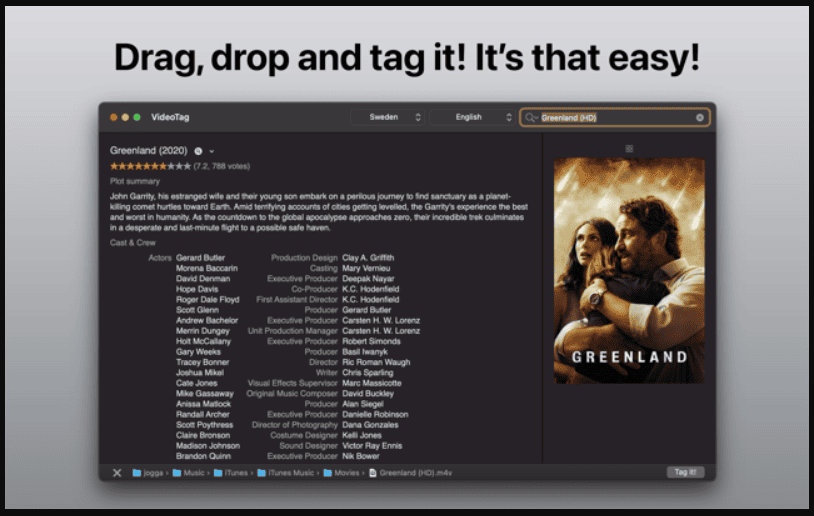Viewport: 814px width, 516px height.
Task: Click the plot summary paragraph
Action: (x=319, y=212)
